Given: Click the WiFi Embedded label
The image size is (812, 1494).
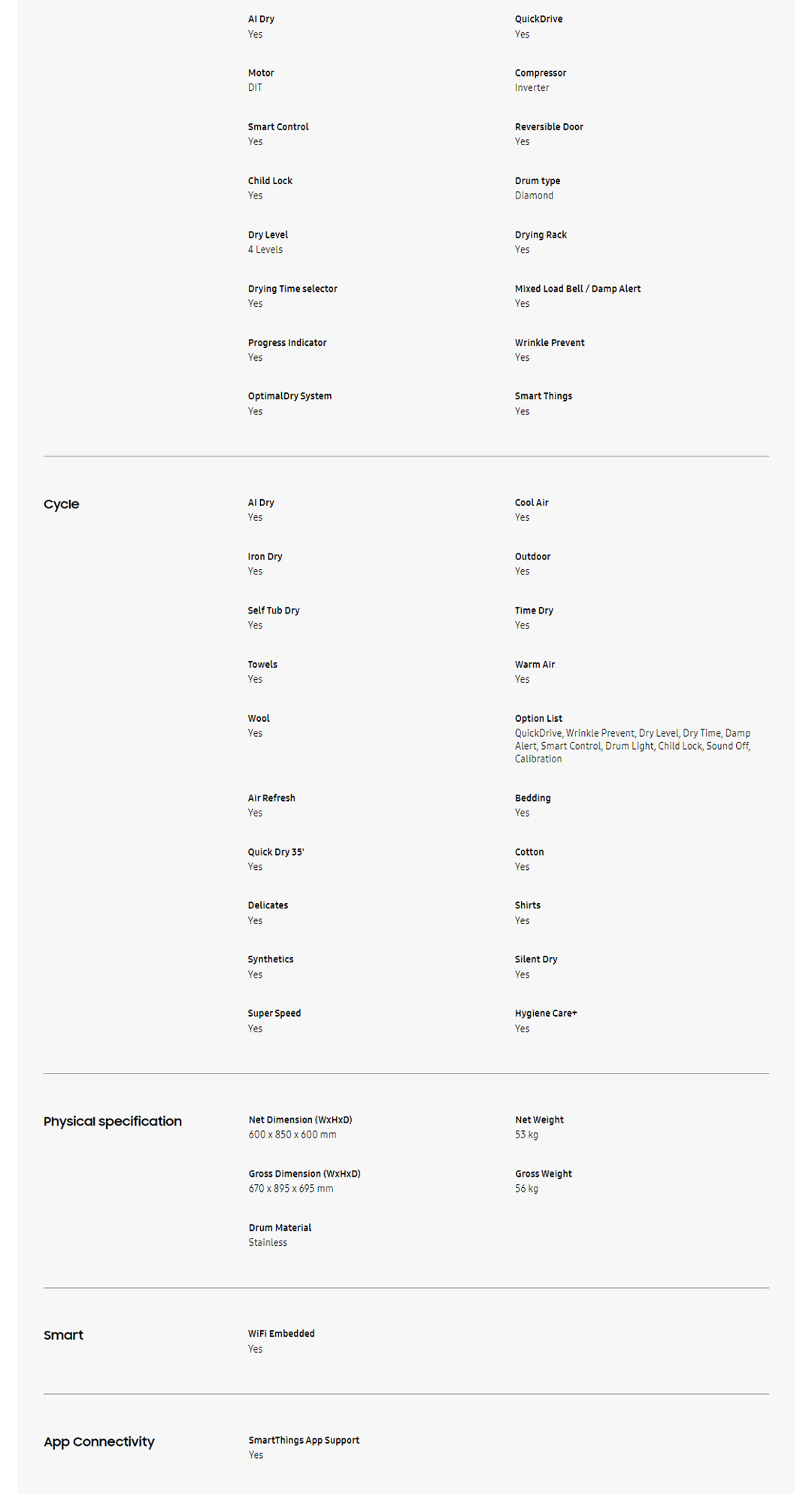Looking at the screenshot, I should [x=281, y=1334].
